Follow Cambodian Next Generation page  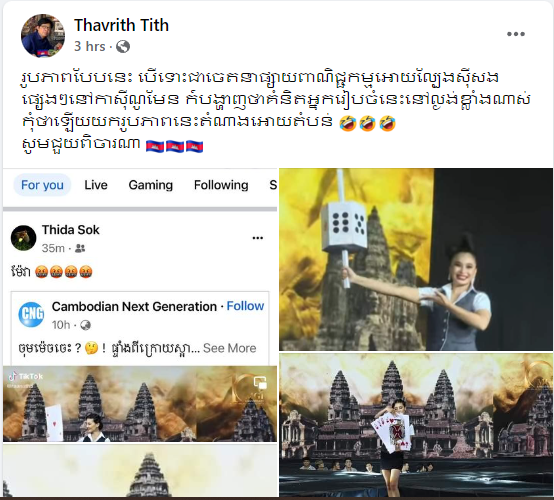pyautogui.click(x=245, y=306)
